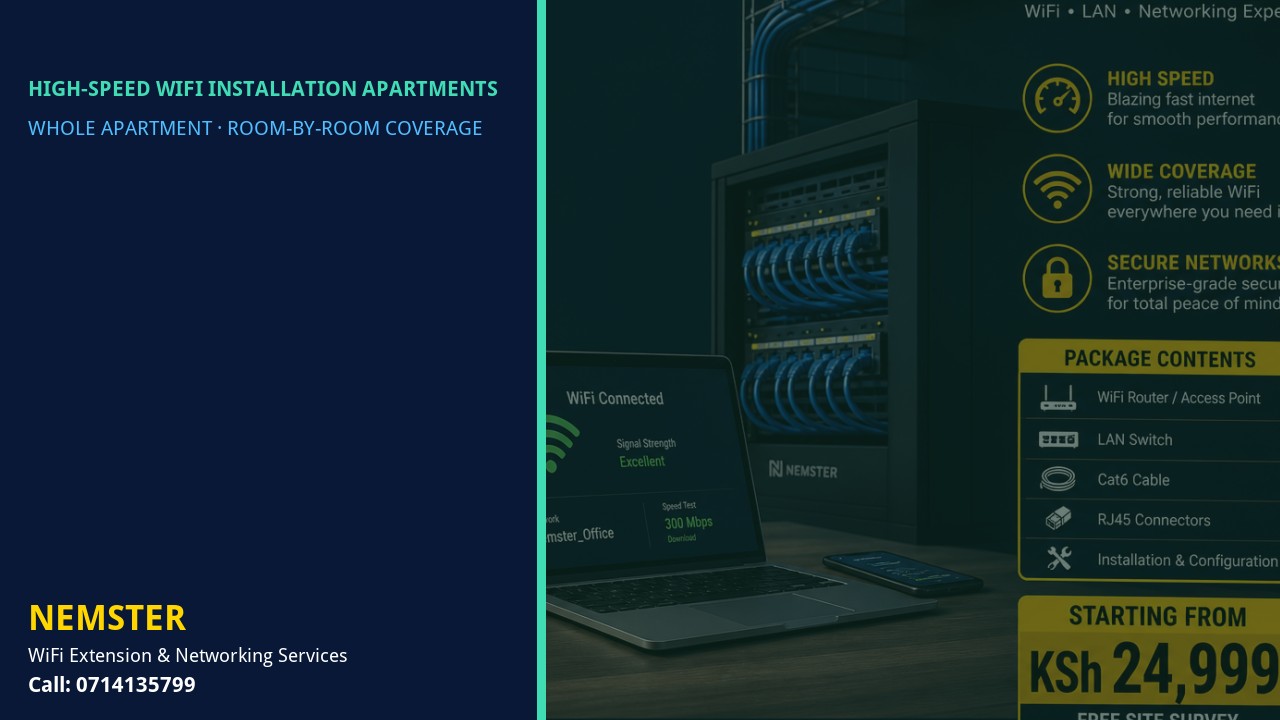Image resolution: width=1280 pixels, height=720 pixels.
Task: Click "WiFi Connected" on the laptop screen
Action: tap(615, 398)
